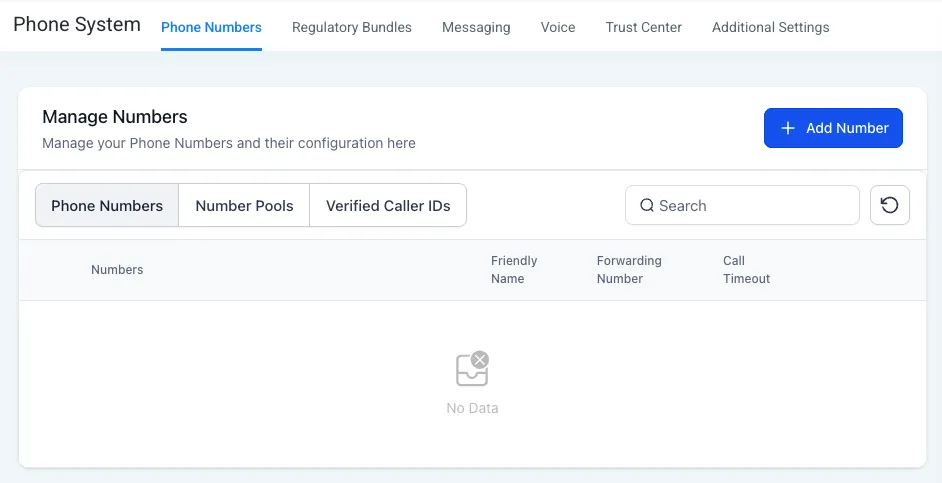Focus the Search input field

pyautogui.click(x=750, y=206)
